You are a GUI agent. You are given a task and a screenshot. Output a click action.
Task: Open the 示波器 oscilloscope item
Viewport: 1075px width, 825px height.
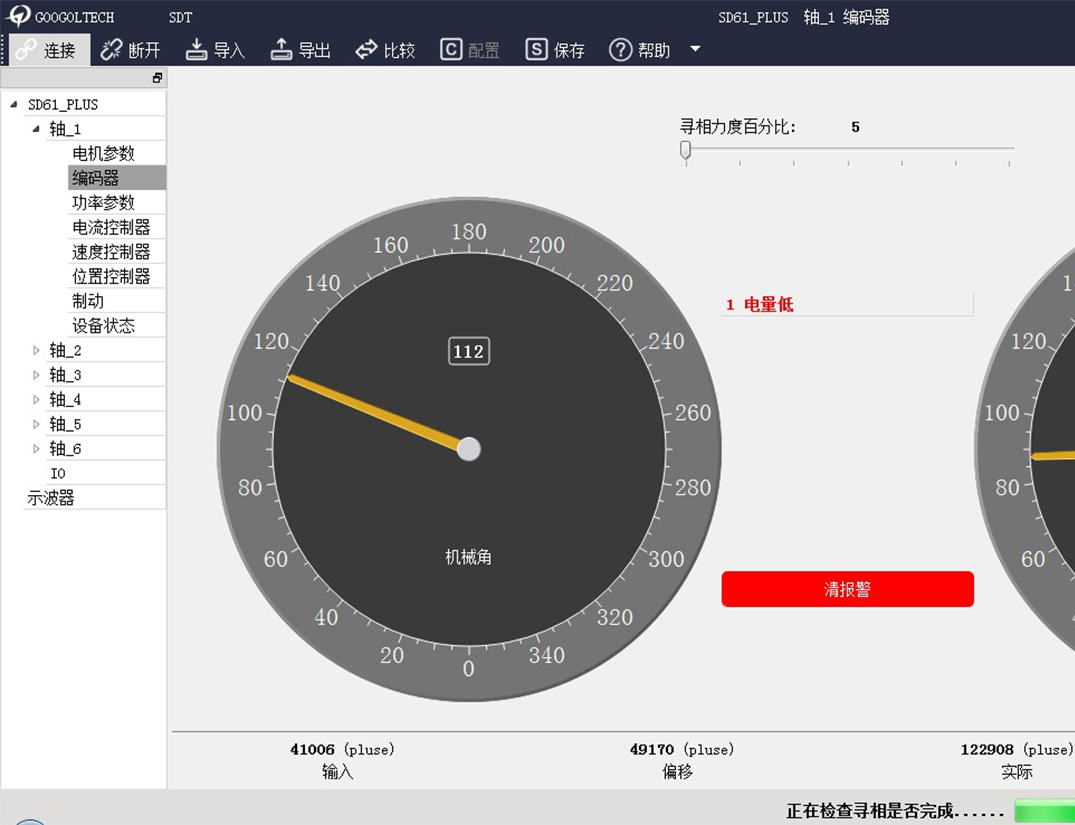[x=51, y=498]
